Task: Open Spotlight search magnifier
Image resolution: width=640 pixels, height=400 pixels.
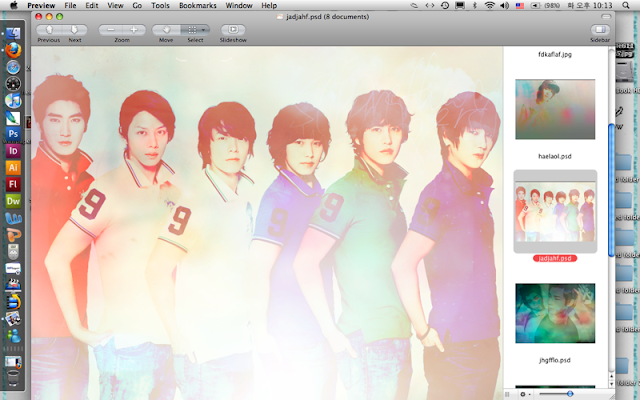Action: [626, 5]
